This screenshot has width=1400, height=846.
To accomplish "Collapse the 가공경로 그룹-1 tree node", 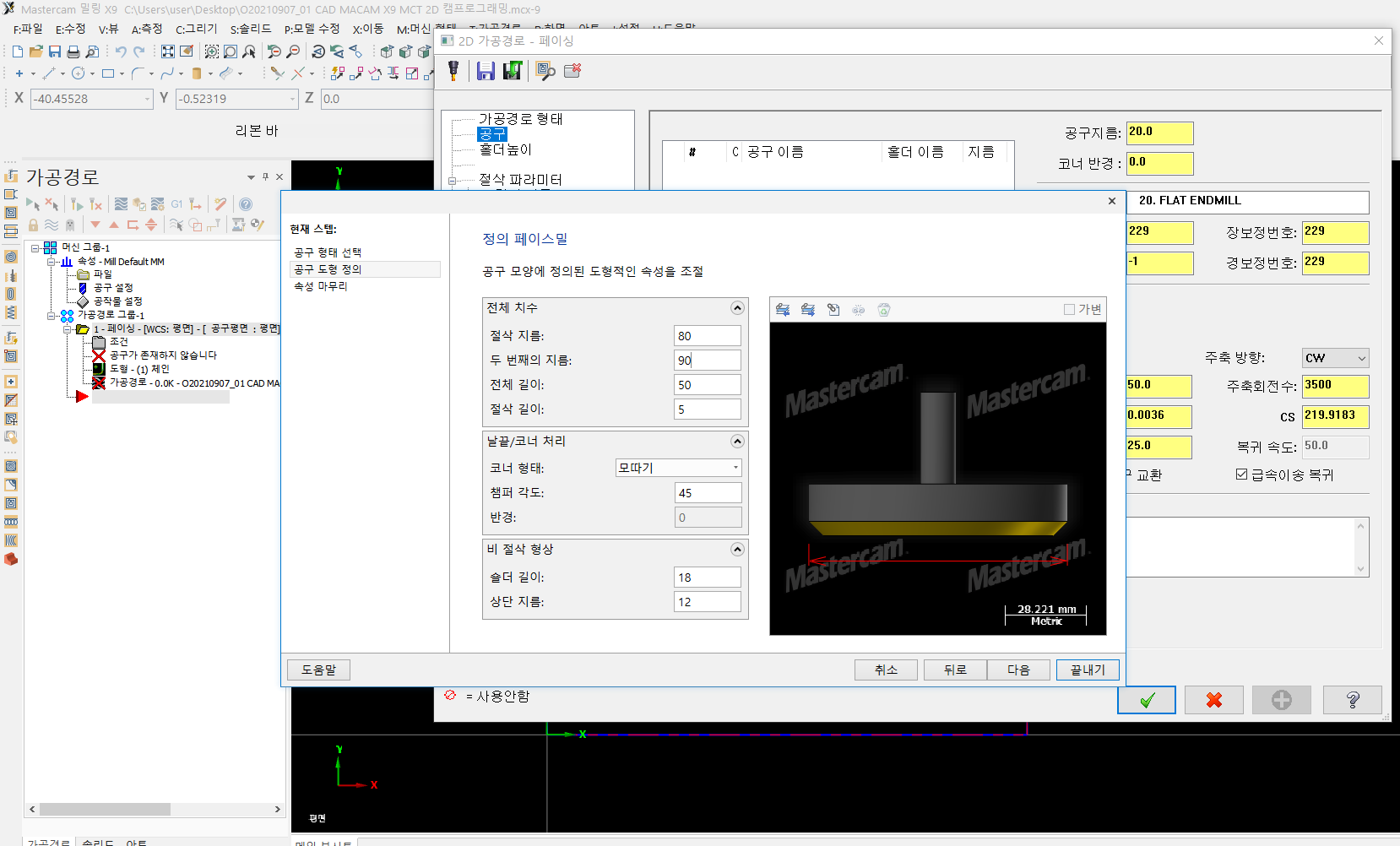I will pyautogui.click(x=52, y=316).
